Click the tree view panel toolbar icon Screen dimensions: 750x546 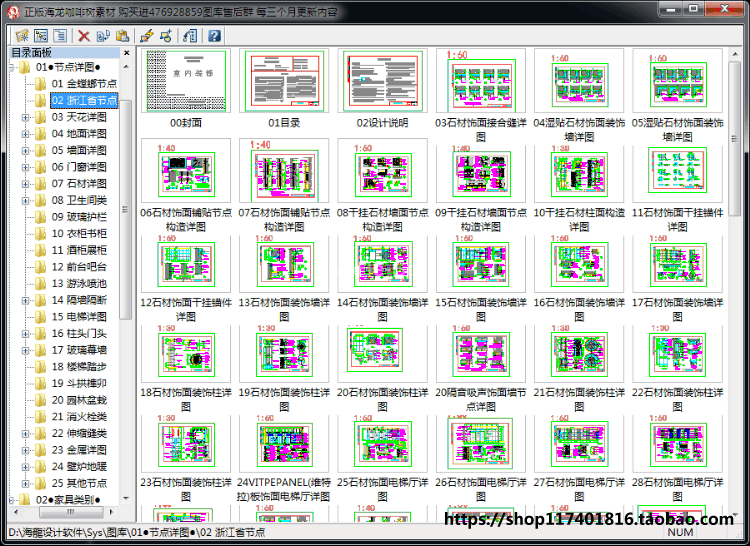coord(40,36)
